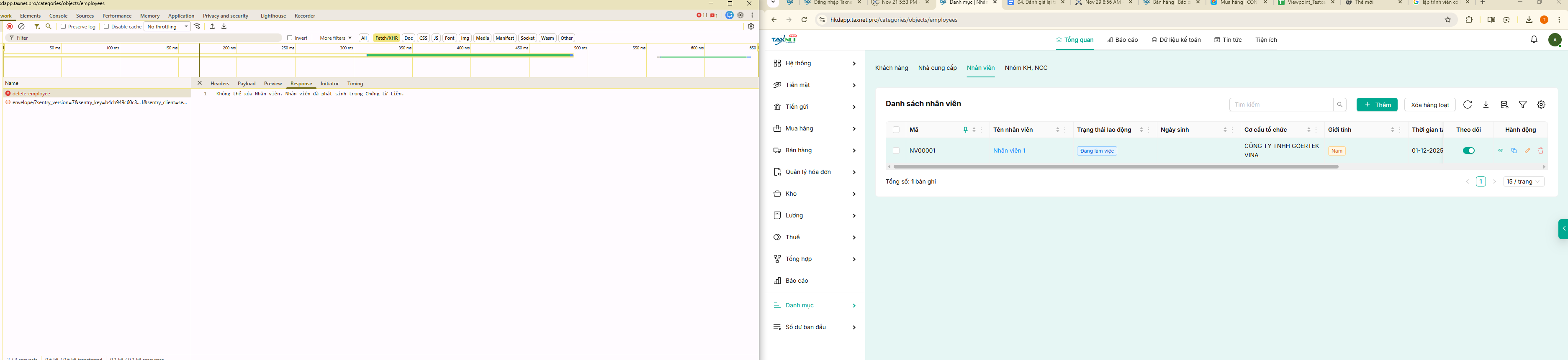The image size is (1568, 360).
Task: Refresh the employee list
Action: tap(1468, 105)
